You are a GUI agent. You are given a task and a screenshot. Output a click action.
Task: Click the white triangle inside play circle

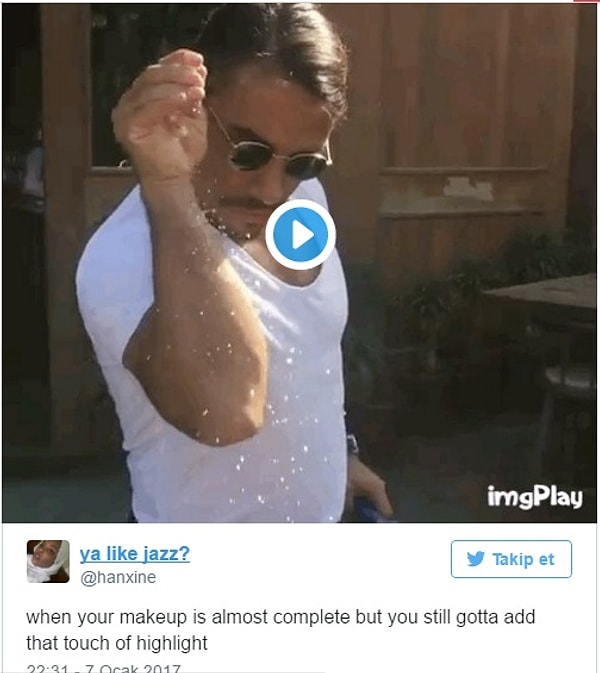(x=303, y=235)
